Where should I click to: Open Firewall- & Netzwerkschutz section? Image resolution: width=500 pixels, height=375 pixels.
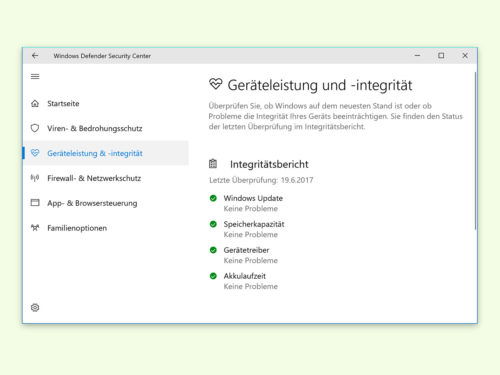coord(106,178)
